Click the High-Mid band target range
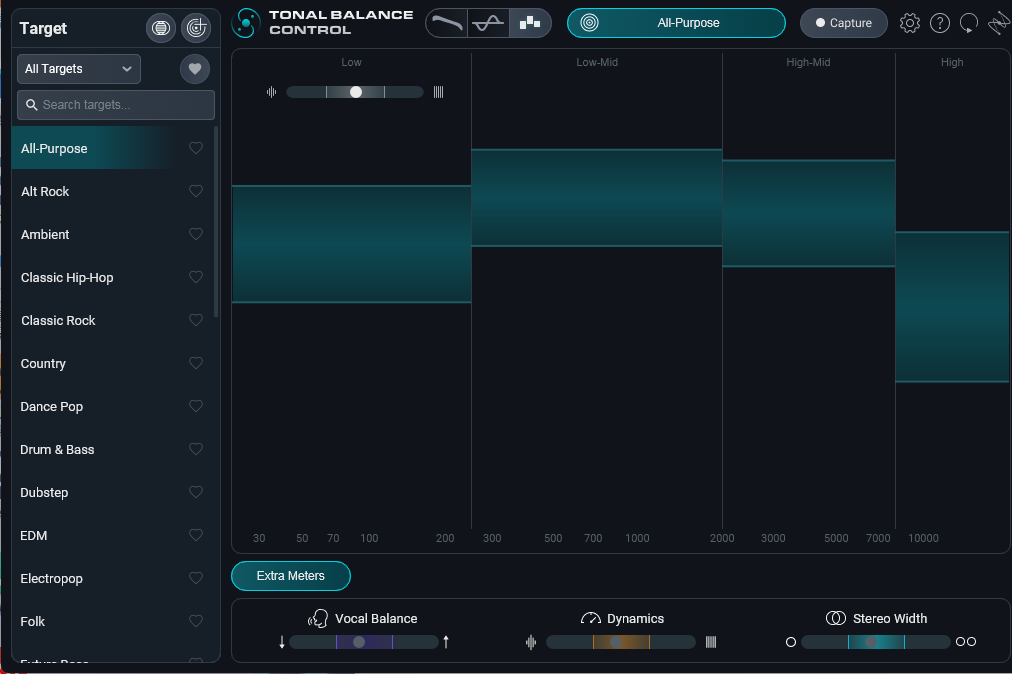 pos(809,213)
